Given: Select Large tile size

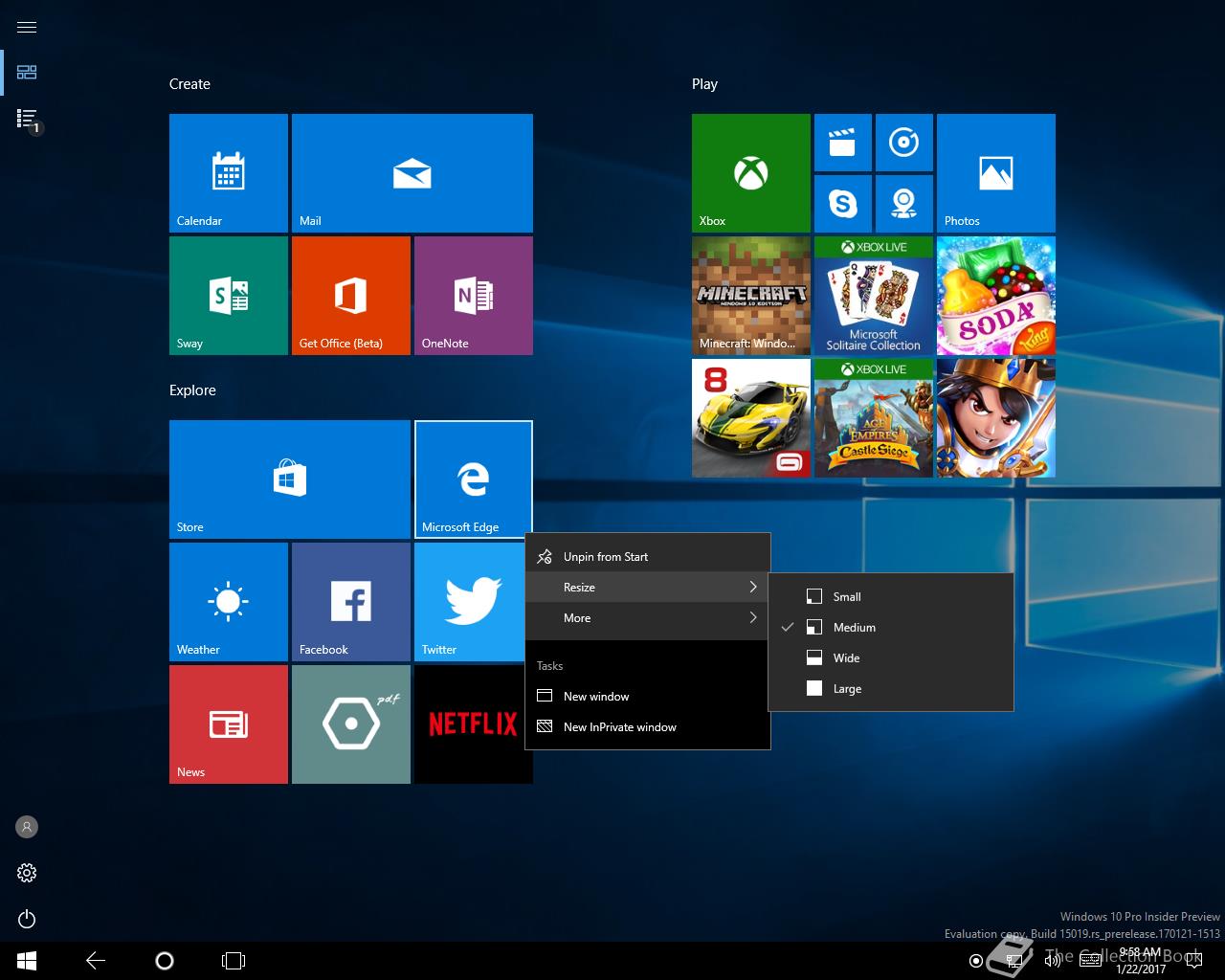Looking at the screenshot, I should pyautogui.click(x=891, y=688).
